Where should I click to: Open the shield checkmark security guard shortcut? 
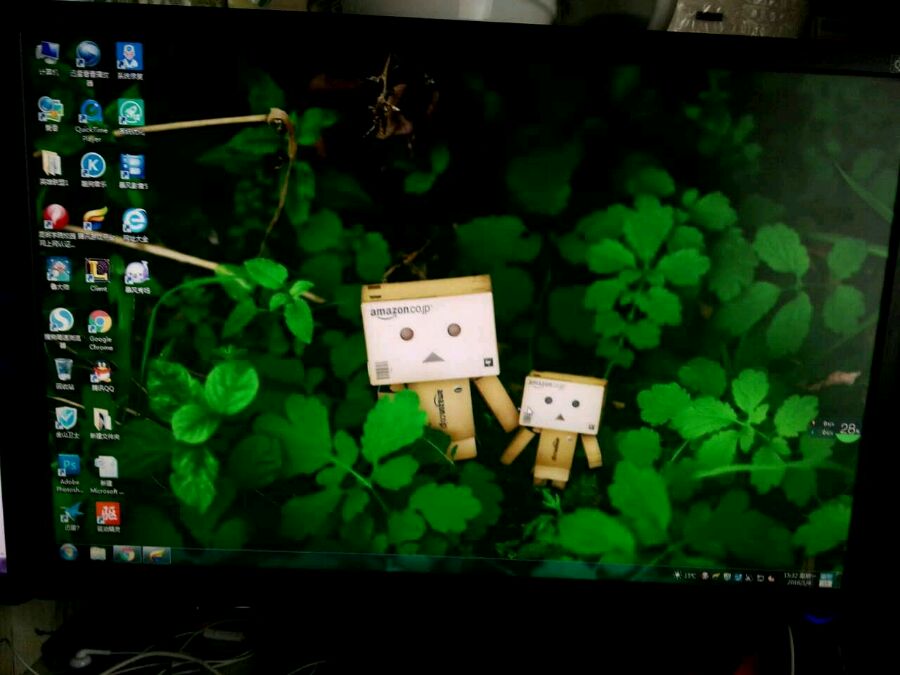pyautogui.click(x=66, y=422)
